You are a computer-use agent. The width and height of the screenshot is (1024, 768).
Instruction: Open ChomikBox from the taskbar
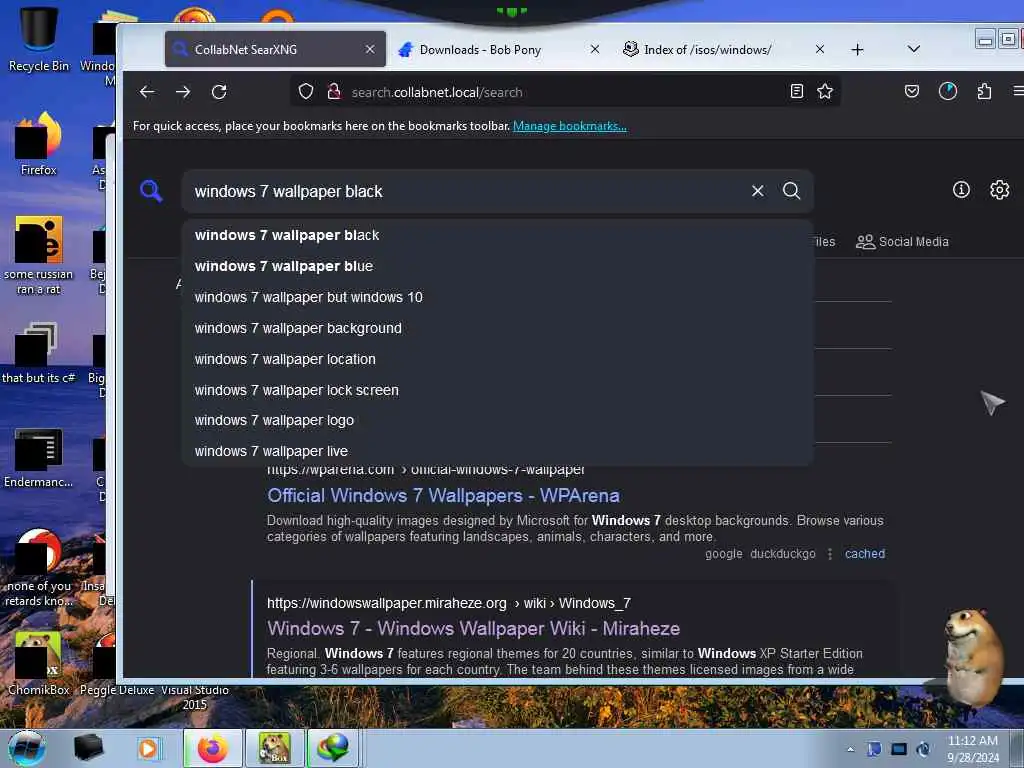[274, 748]
